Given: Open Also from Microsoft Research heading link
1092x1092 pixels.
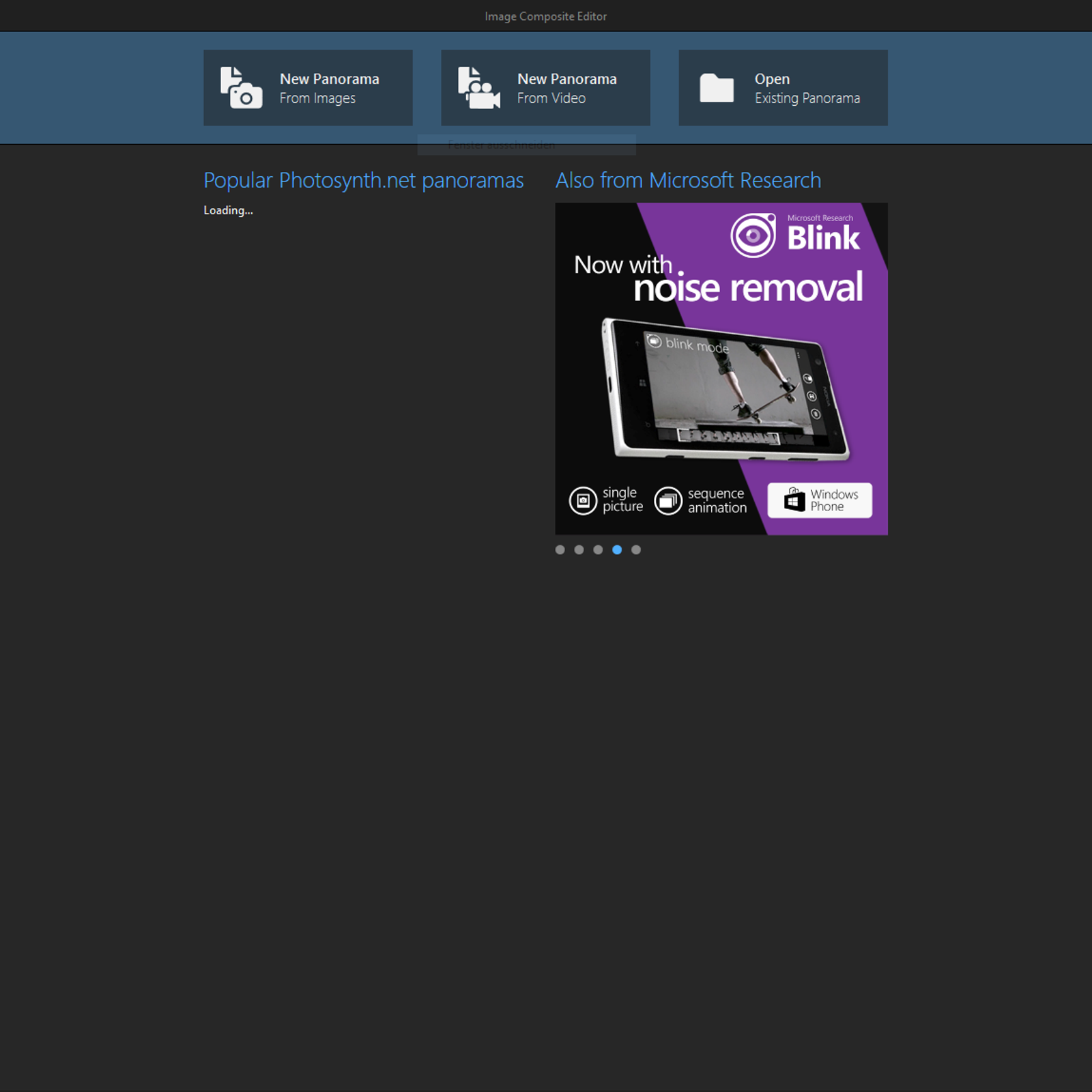Looking at the screenshot, I should coord(688,181).
